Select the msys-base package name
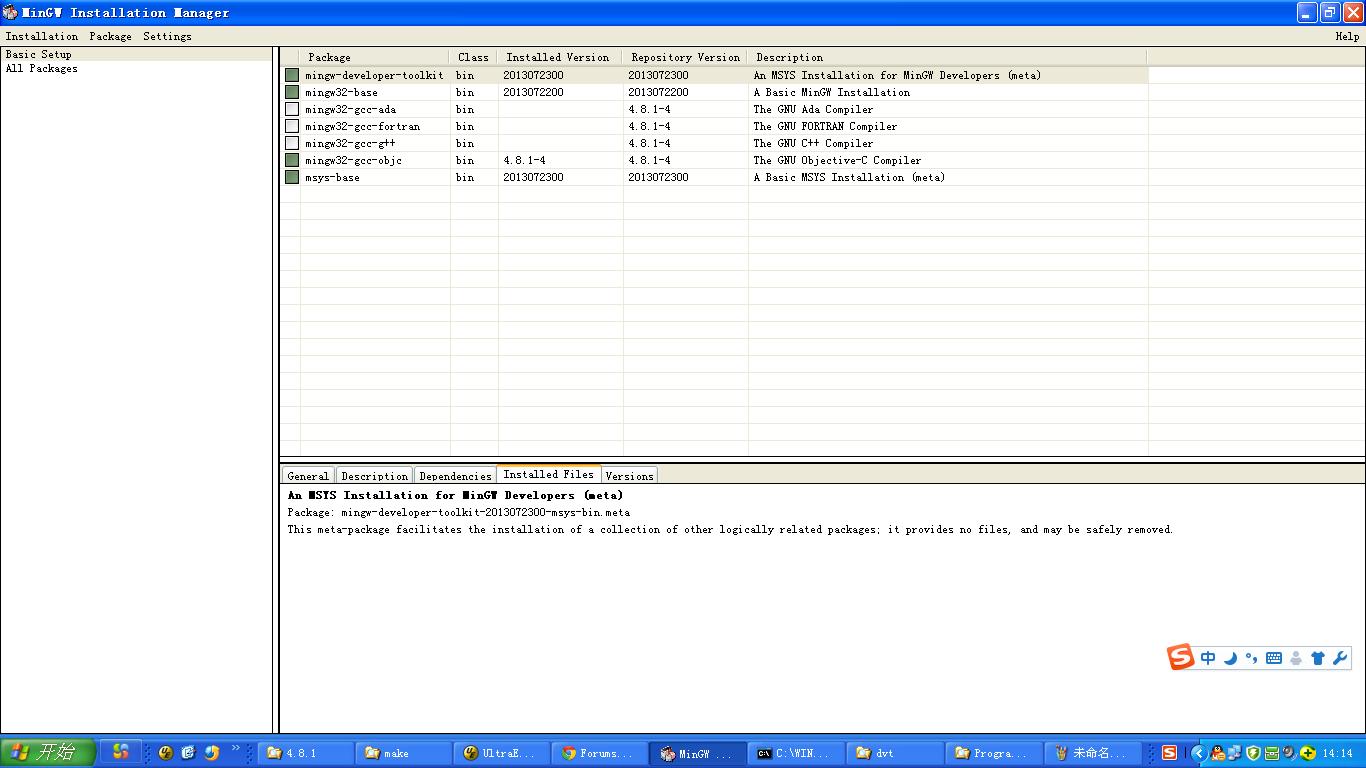The height and width of the screenshot is (768, 1366). point(332,177)
